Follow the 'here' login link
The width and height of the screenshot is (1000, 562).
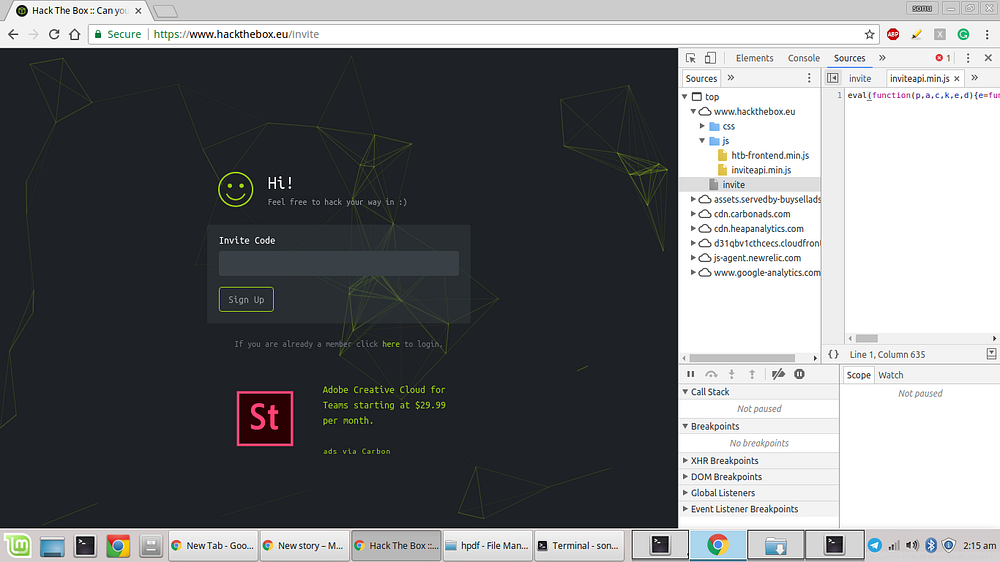click(x=391, y=344)
